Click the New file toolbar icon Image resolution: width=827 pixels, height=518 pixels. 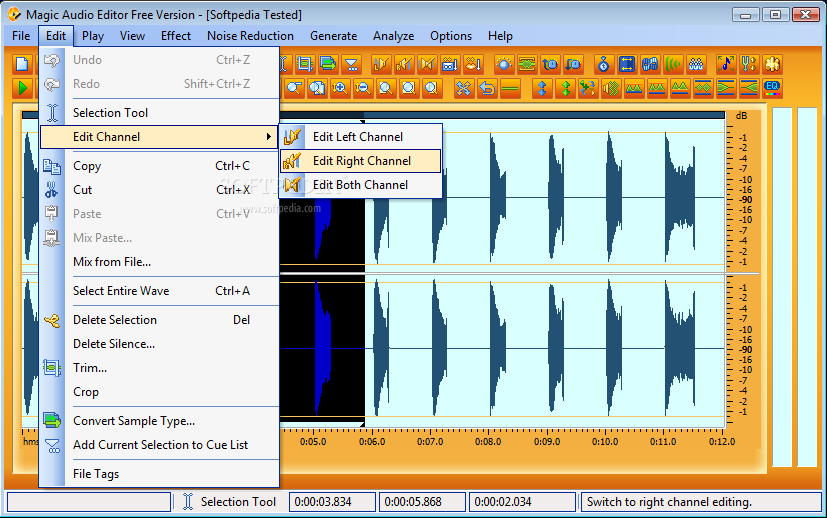22,64
